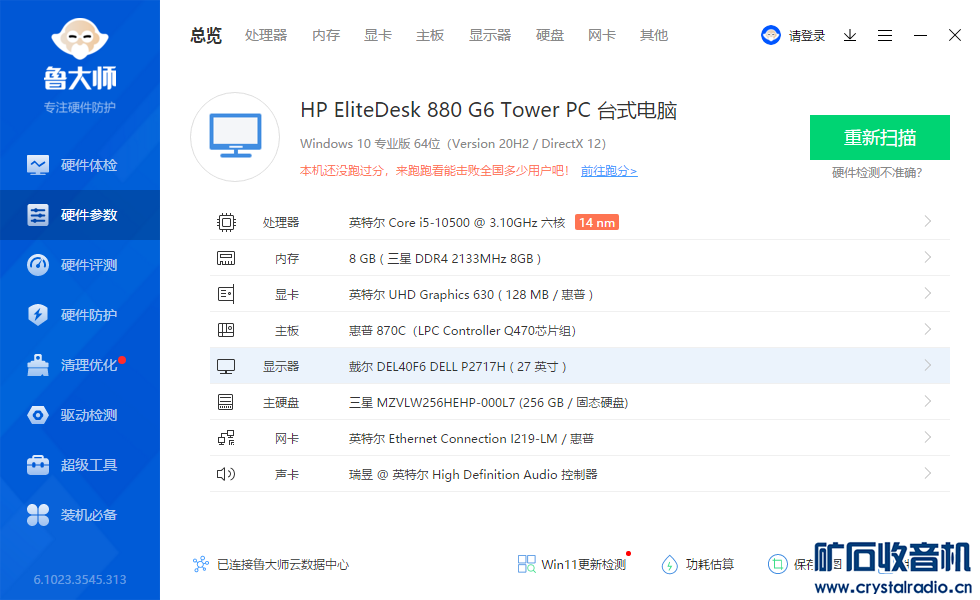Click the cloud data center status icon
Image resolution: width=980 pixels, height=600 pixels.
(x=201, y=564)
